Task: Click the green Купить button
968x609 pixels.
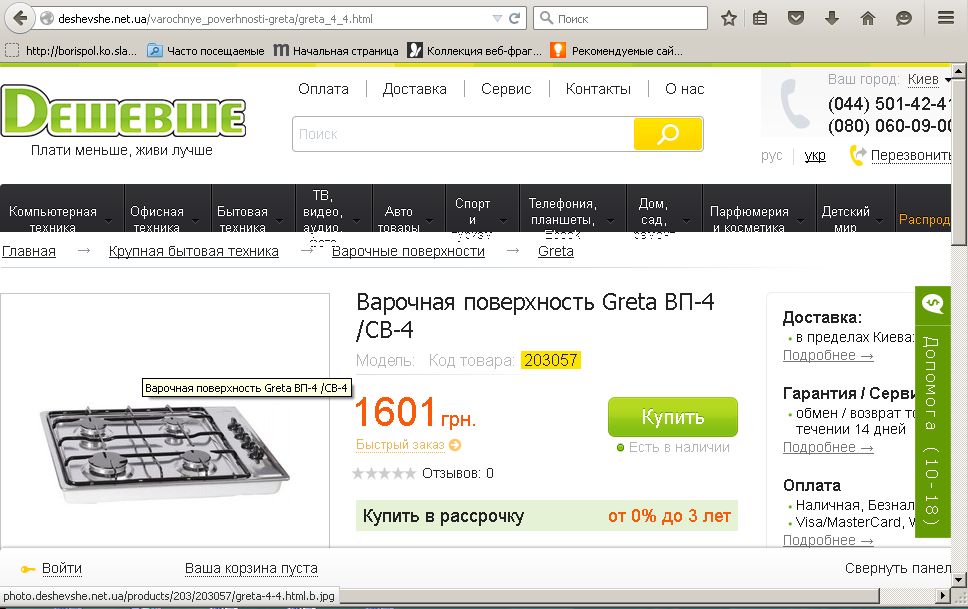Action: coord(672,417)
